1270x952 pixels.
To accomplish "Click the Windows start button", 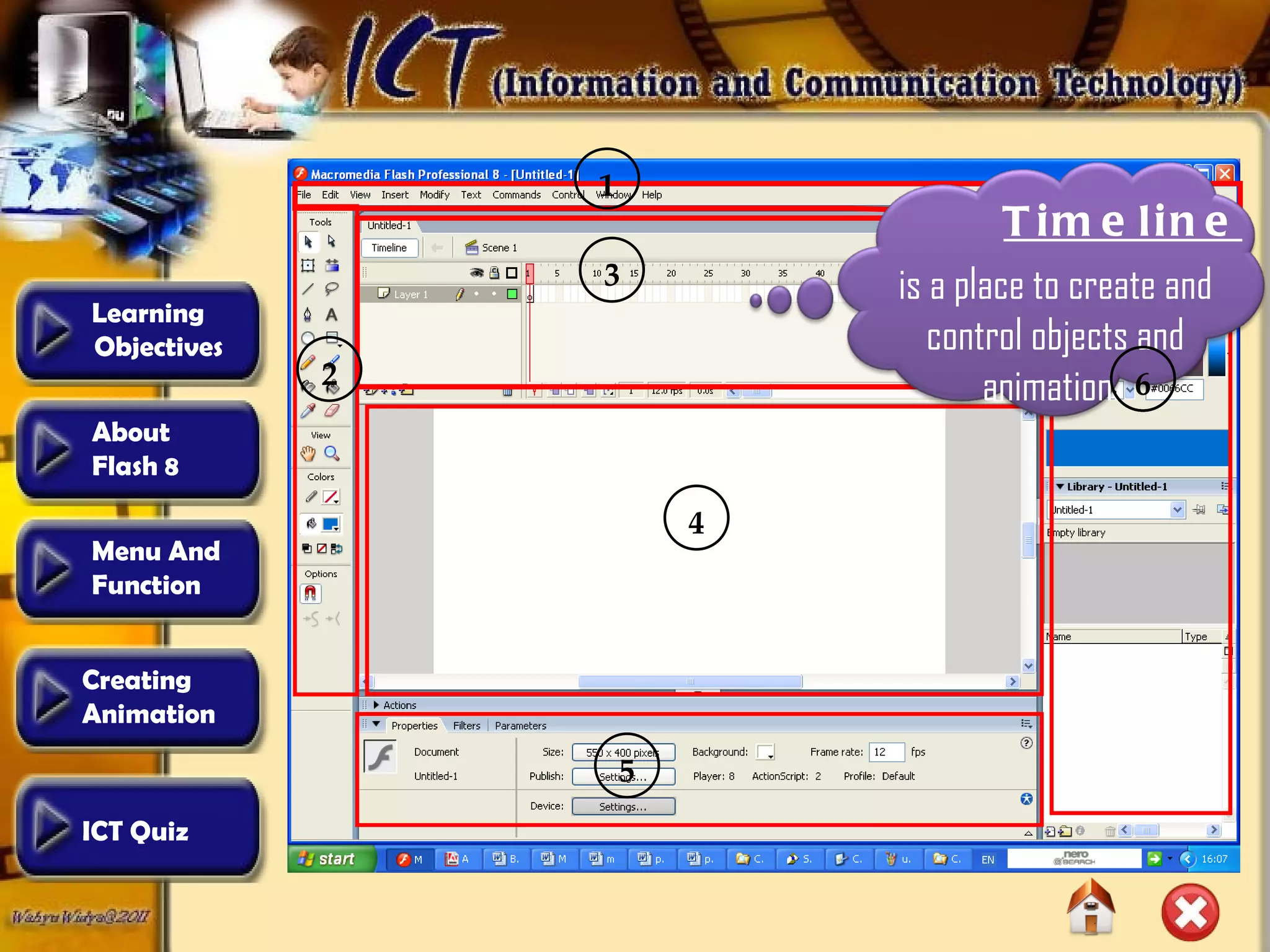I will point(333,859).
